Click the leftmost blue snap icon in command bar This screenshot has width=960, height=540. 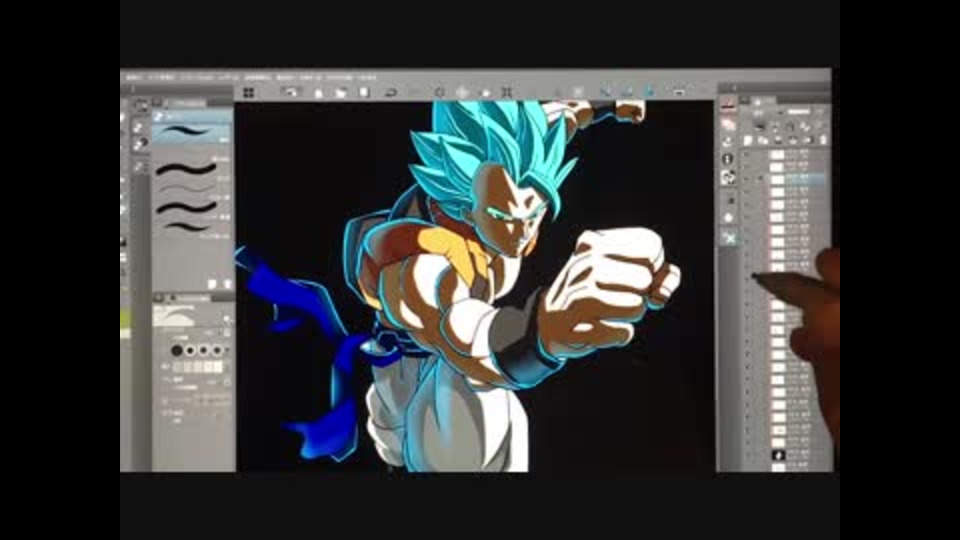pyautogui.click(x=605, y=92)
